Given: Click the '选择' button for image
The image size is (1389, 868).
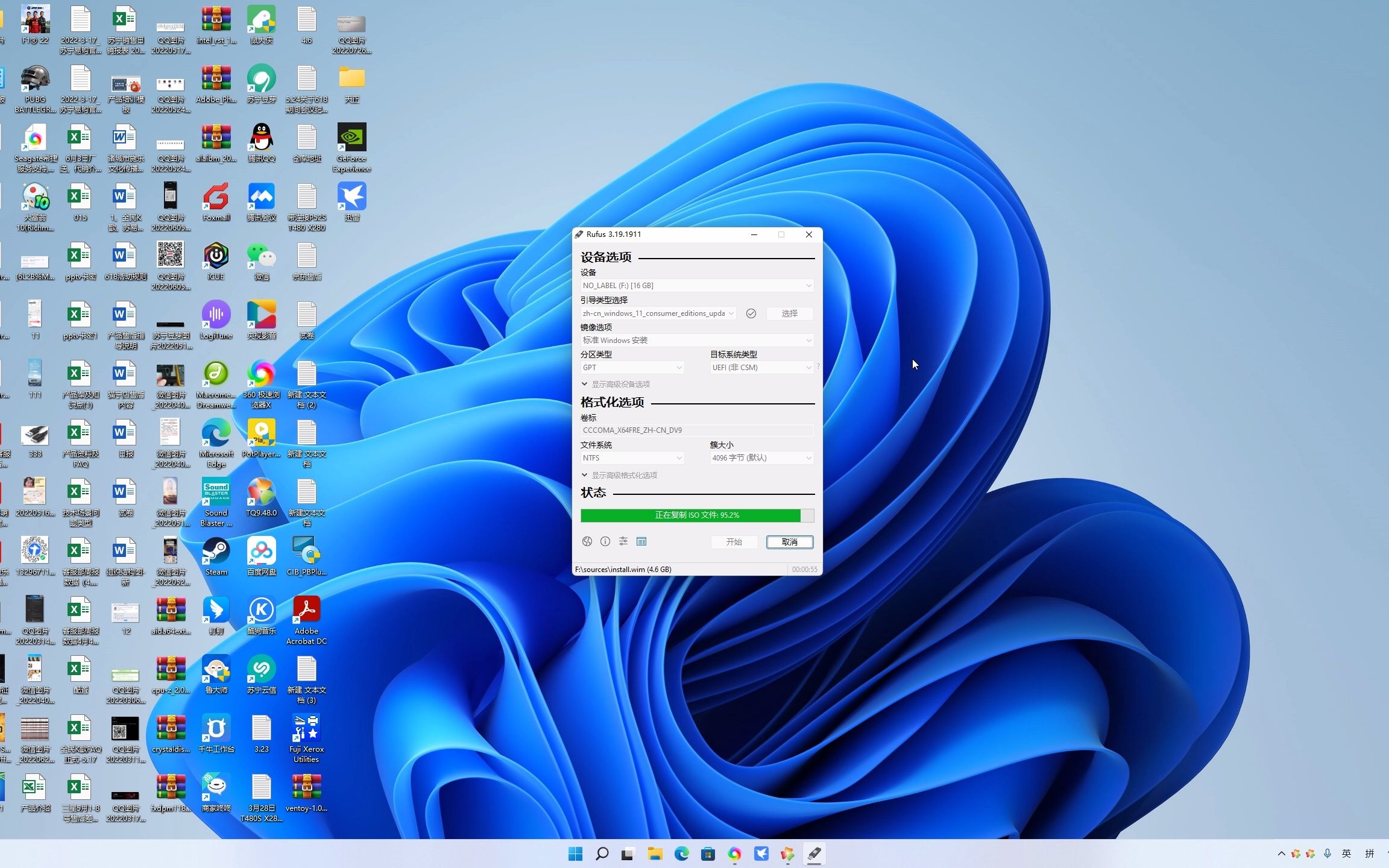Looking at the screenshot, I should 790,313.
